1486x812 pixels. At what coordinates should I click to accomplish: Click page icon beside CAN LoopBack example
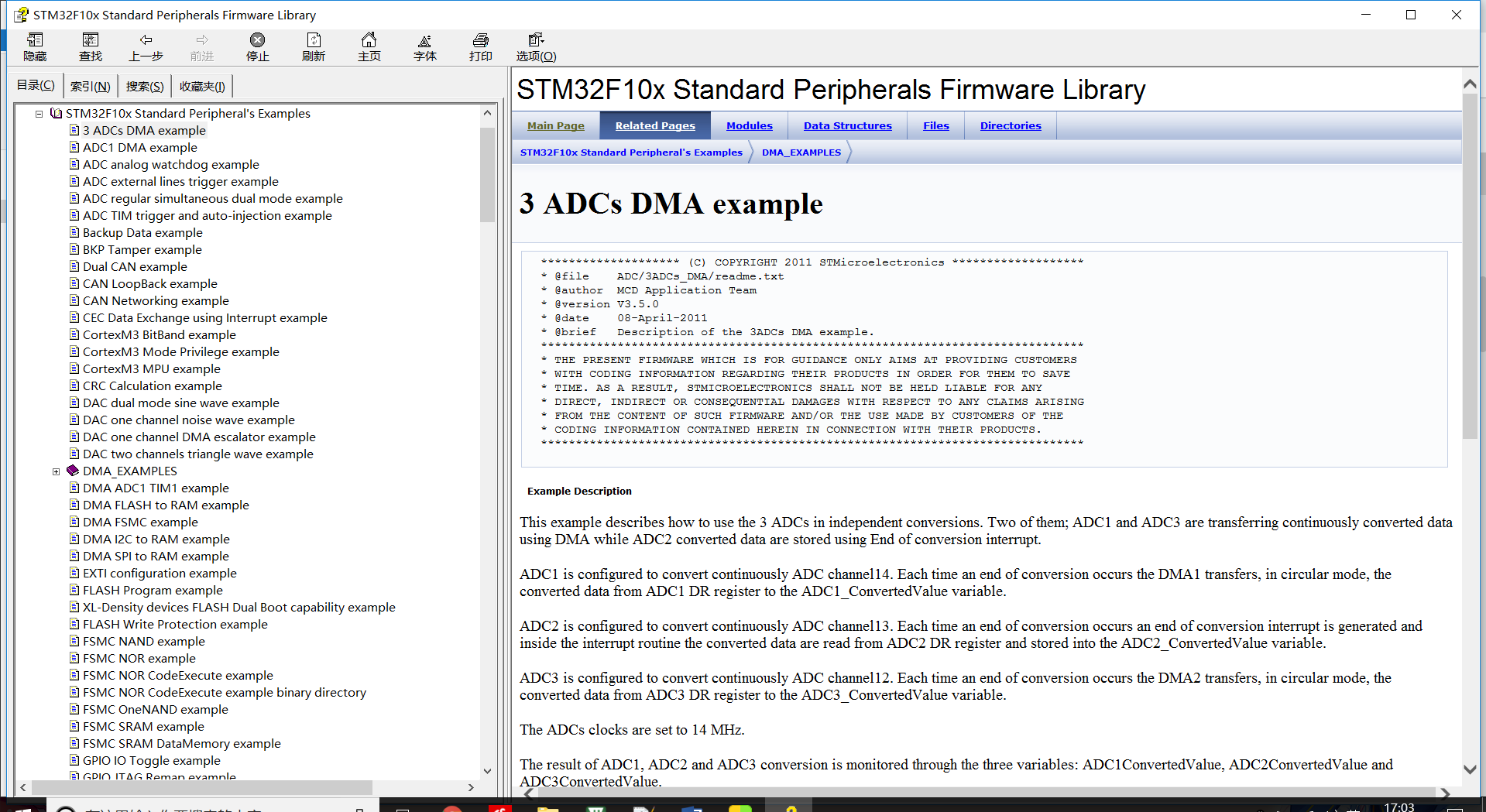coord(74,283)
